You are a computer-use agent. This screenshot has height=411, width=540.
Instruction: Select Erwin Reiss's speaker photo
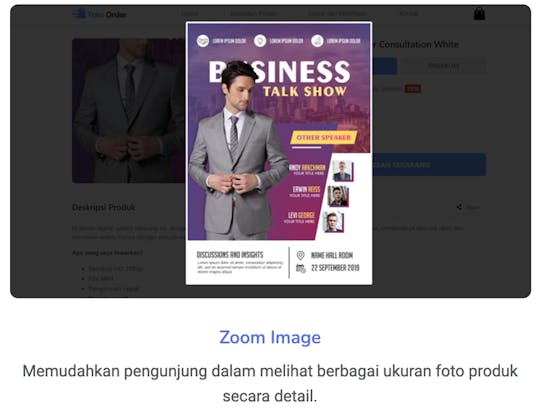(338, 196)
